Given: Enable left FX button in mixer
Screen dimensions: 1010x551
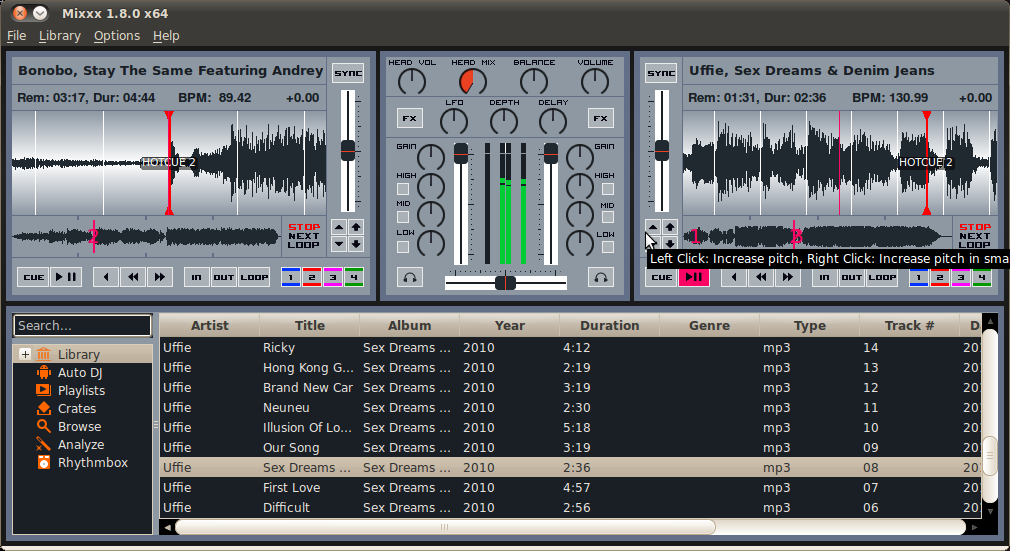Looking at the screenshot, I should 410,118.
